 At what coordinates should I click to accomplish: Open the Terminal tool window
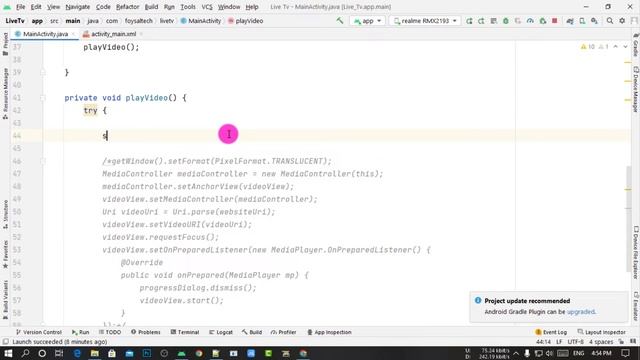pyautogui.click(x=184, y=332)
